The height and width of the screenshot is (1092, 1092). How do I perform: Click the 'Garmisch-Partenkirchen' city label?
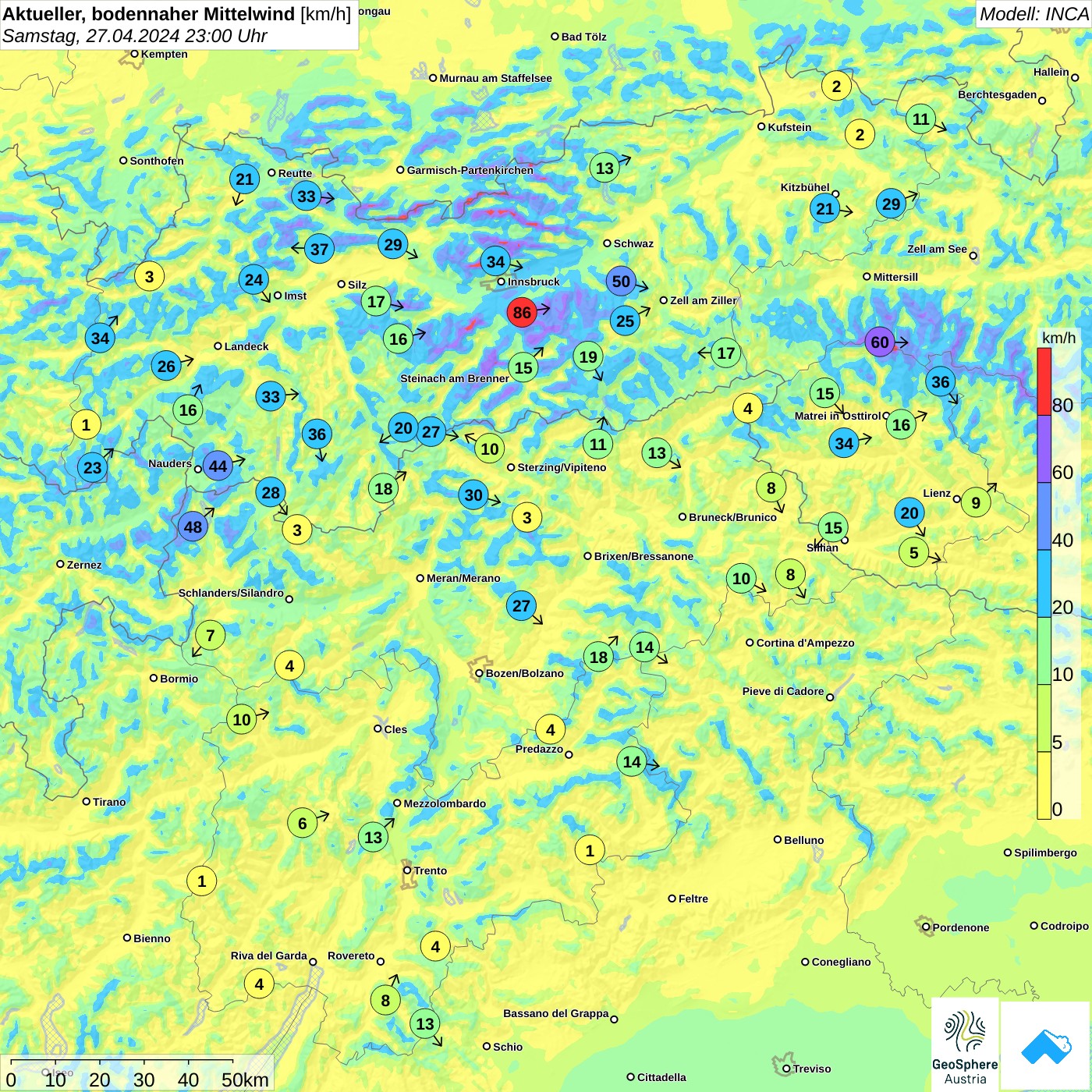pos(470,170)
